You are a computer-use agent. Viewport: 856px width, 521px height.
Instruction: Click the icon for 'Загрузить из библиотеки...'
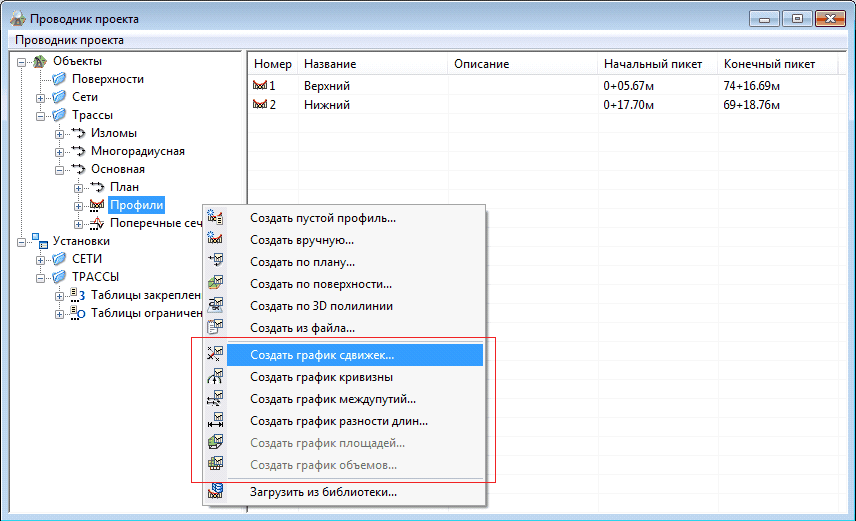(x=214, y=492)
